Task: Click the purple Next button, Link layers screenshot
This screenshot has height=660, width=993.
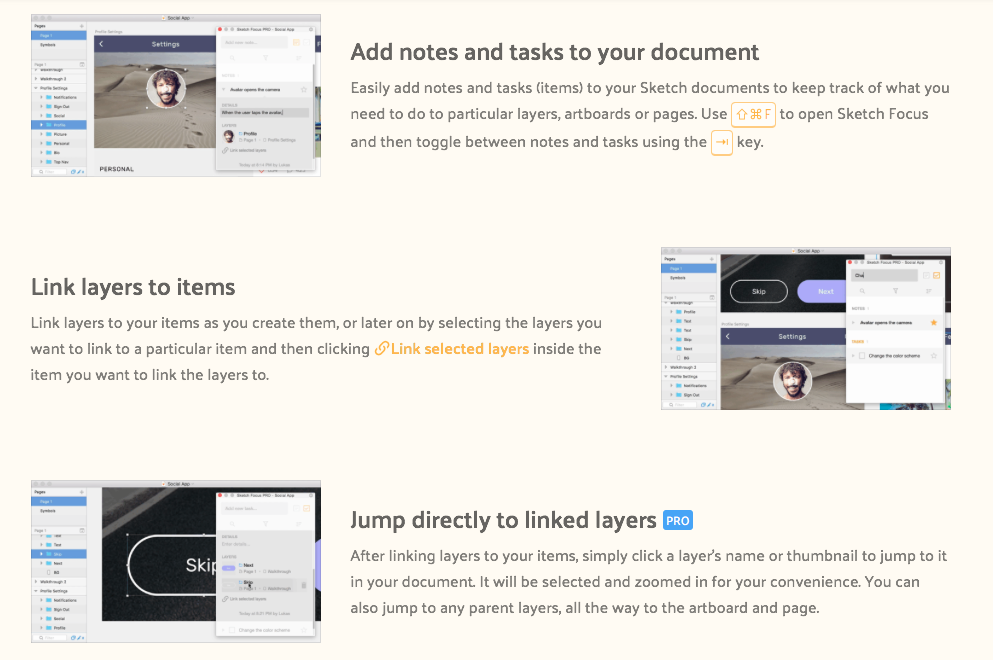Action: [x=822, y=291]
